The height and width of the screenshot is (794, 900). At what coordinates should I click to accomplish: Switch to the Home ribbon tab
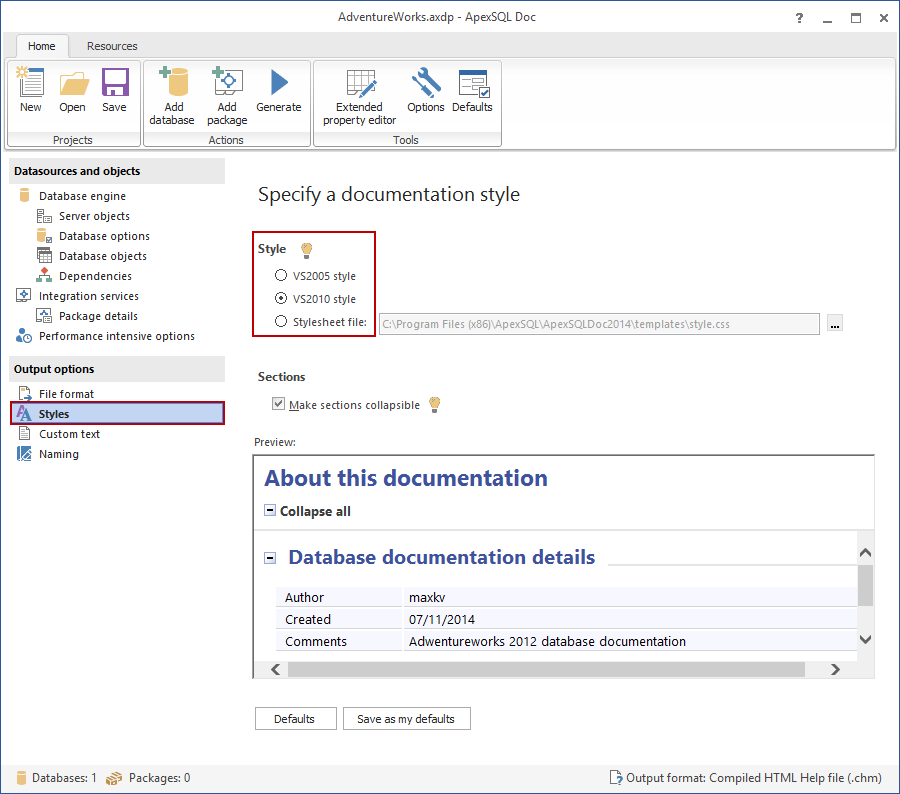tap(42, 46)
